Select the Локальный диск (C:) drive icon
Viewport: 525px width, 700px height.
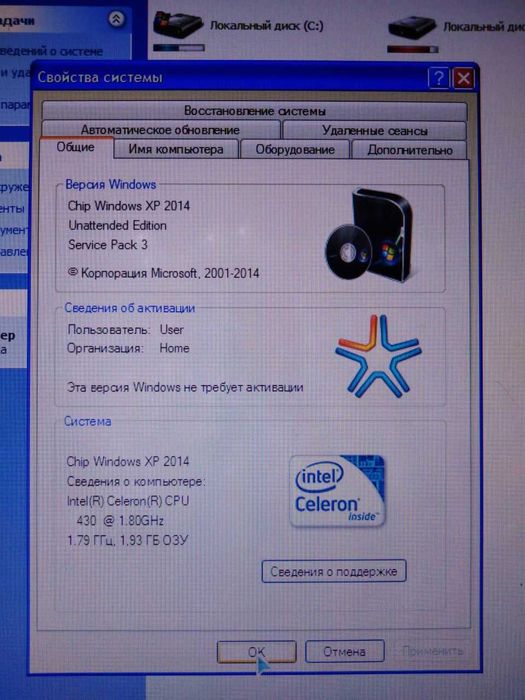[x=178, y=25]
